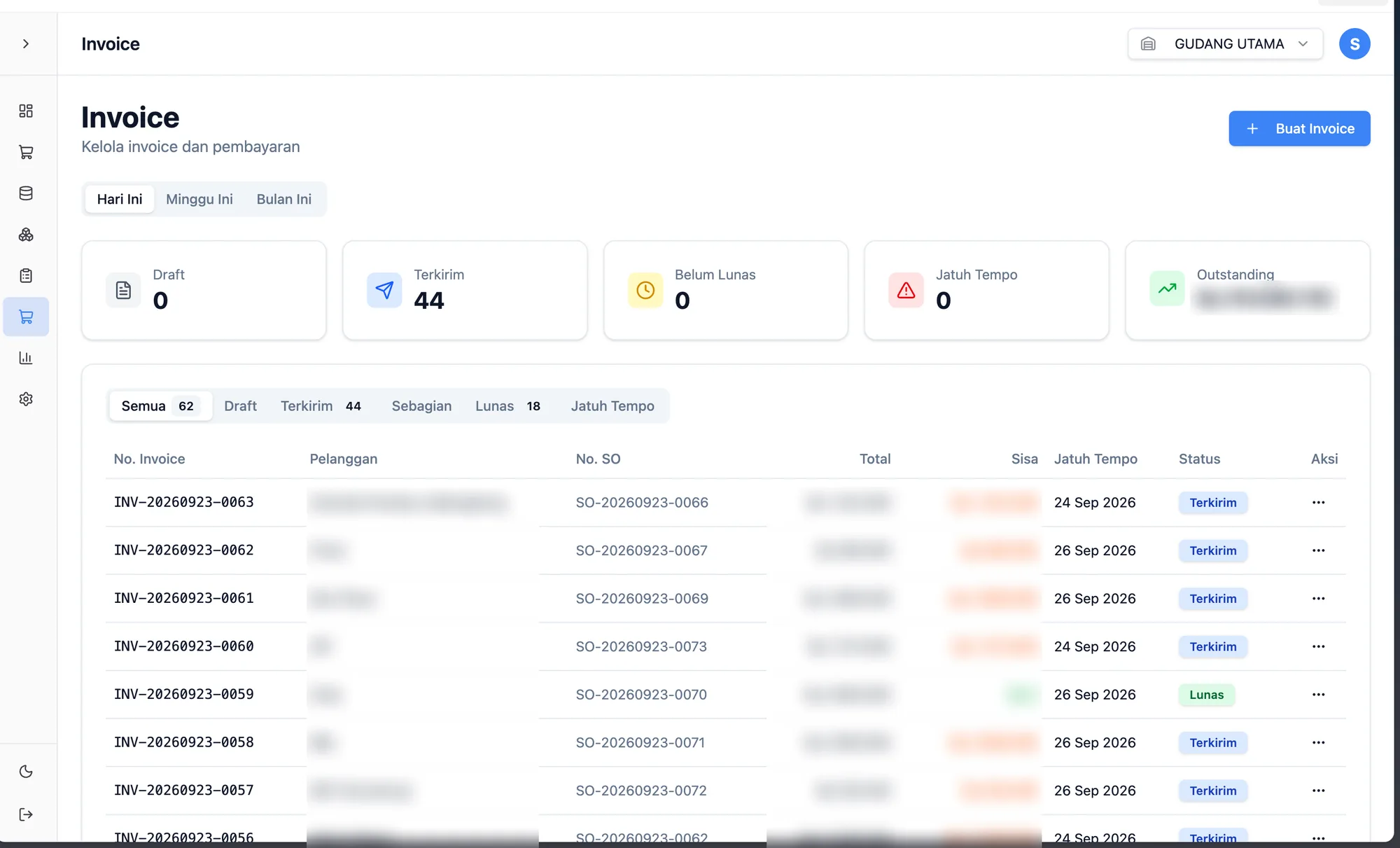
Task: Click the Lunas status badge on INV-20260923-0059
Action: pyautogui.click(x=1207, y=695)
